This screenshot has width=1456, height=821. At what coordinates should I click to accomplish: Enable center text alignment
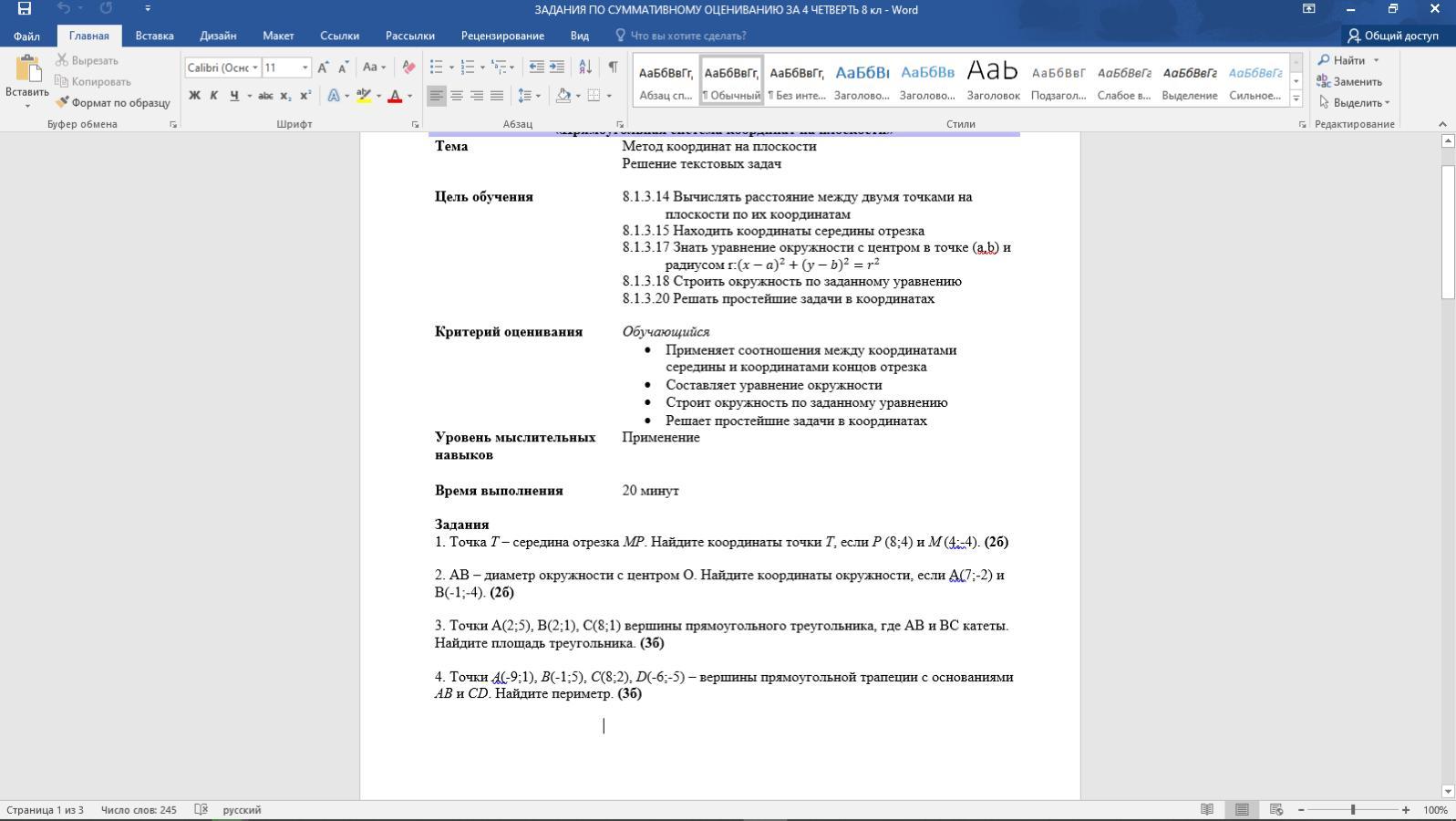tap(457, 95)
